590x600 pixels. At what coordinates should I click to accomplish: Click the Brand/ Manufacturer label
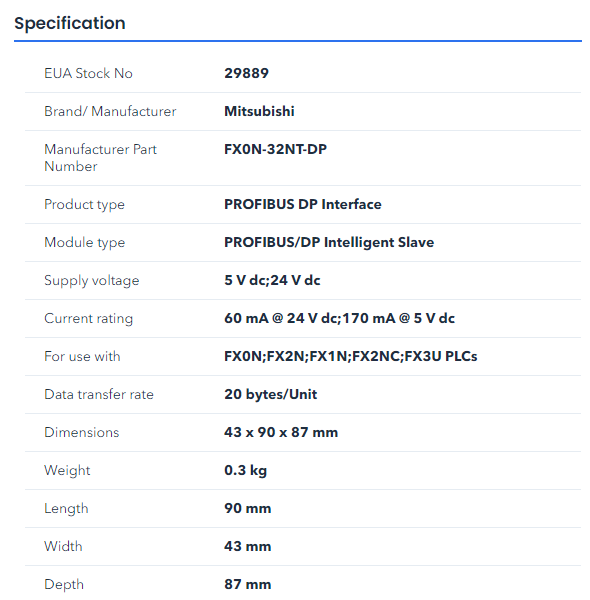coord(110,111)
